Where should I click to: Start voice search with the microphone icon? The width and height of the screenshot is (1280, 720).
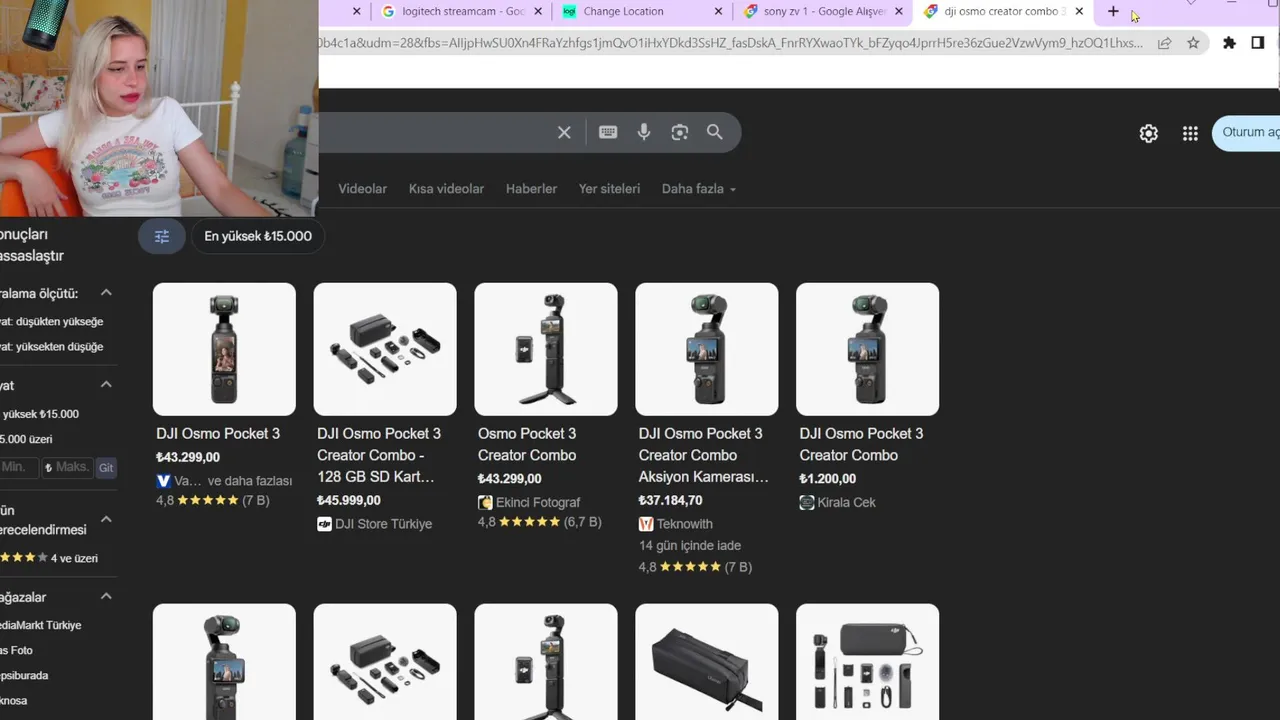[x=644, y=132]
